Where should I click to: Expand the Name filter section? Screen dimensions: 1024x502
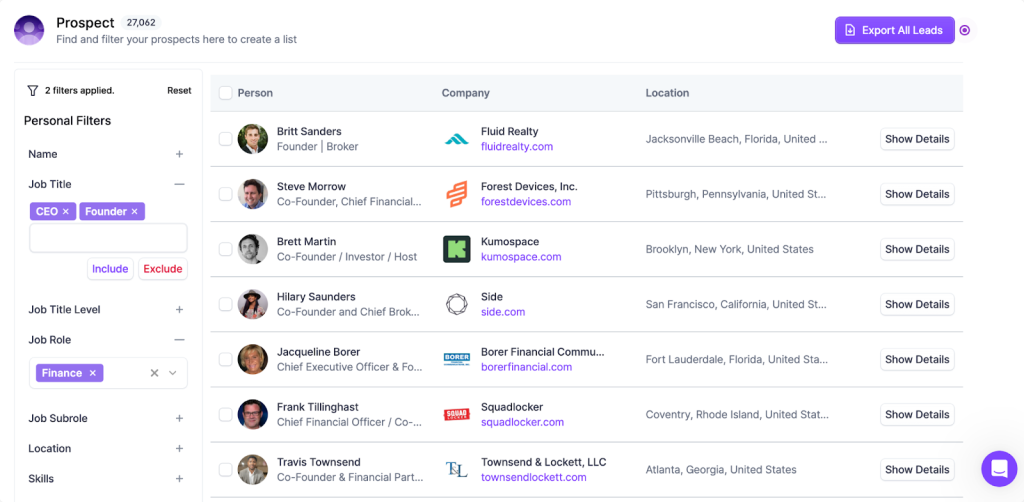(179, 154)
